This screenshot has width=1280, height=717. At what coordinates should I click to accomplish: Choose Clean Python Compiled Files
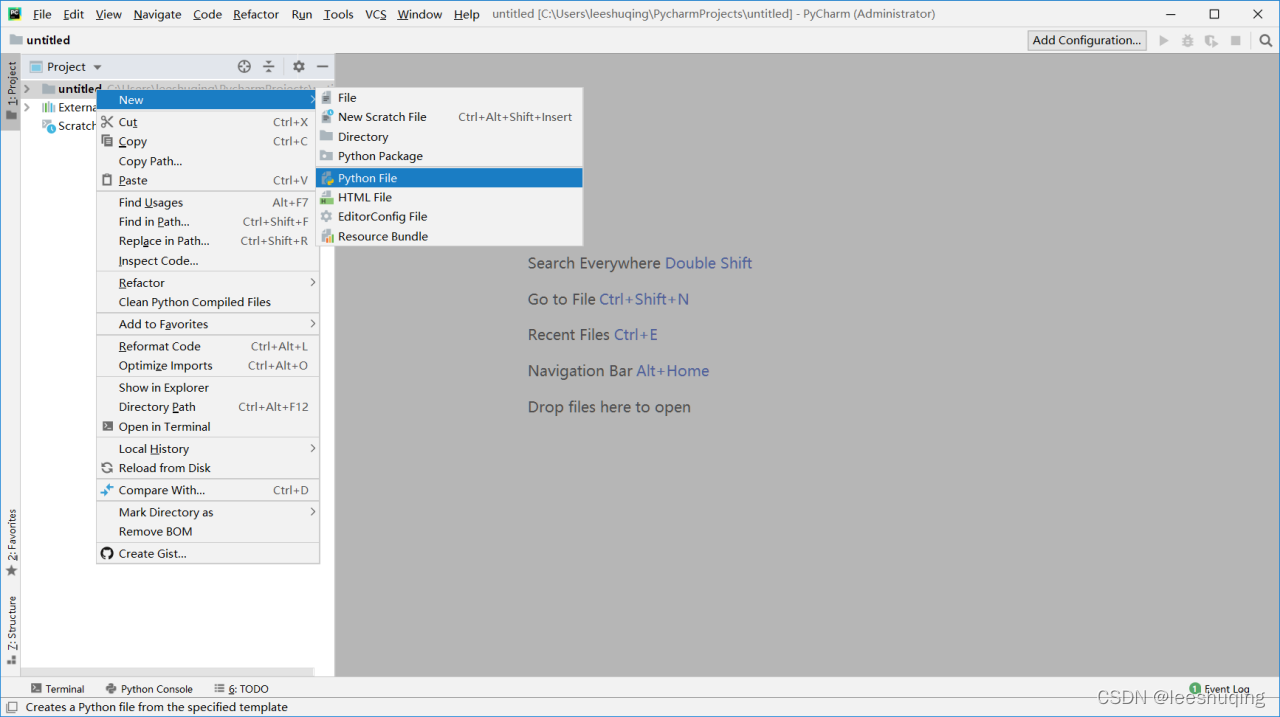(208, 302)
